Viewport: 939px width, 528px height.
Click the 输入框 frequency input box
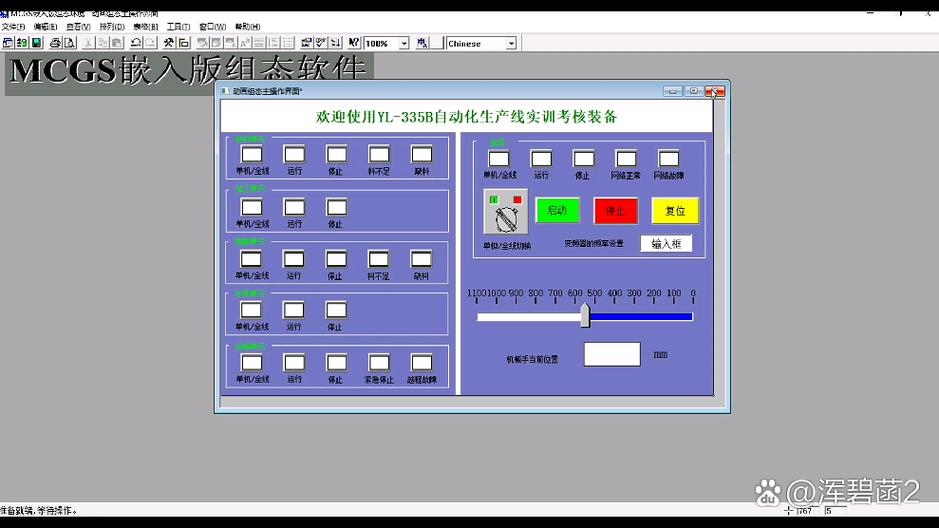tap(666, 244)
